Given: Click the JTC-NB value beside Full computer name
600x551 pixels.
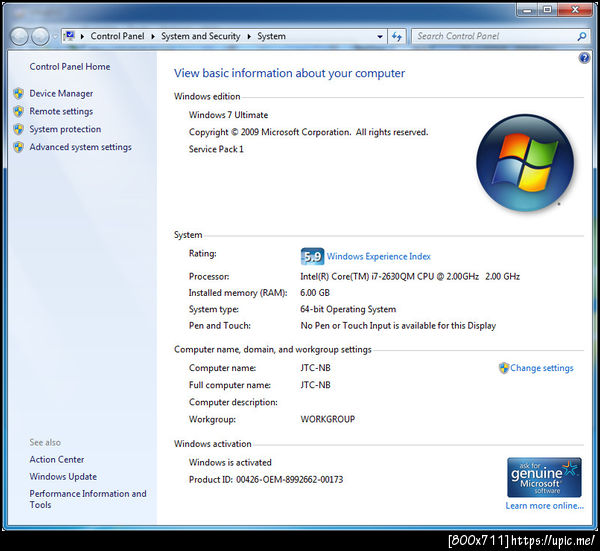Looking at the screenshot, I should coord(315,385).
